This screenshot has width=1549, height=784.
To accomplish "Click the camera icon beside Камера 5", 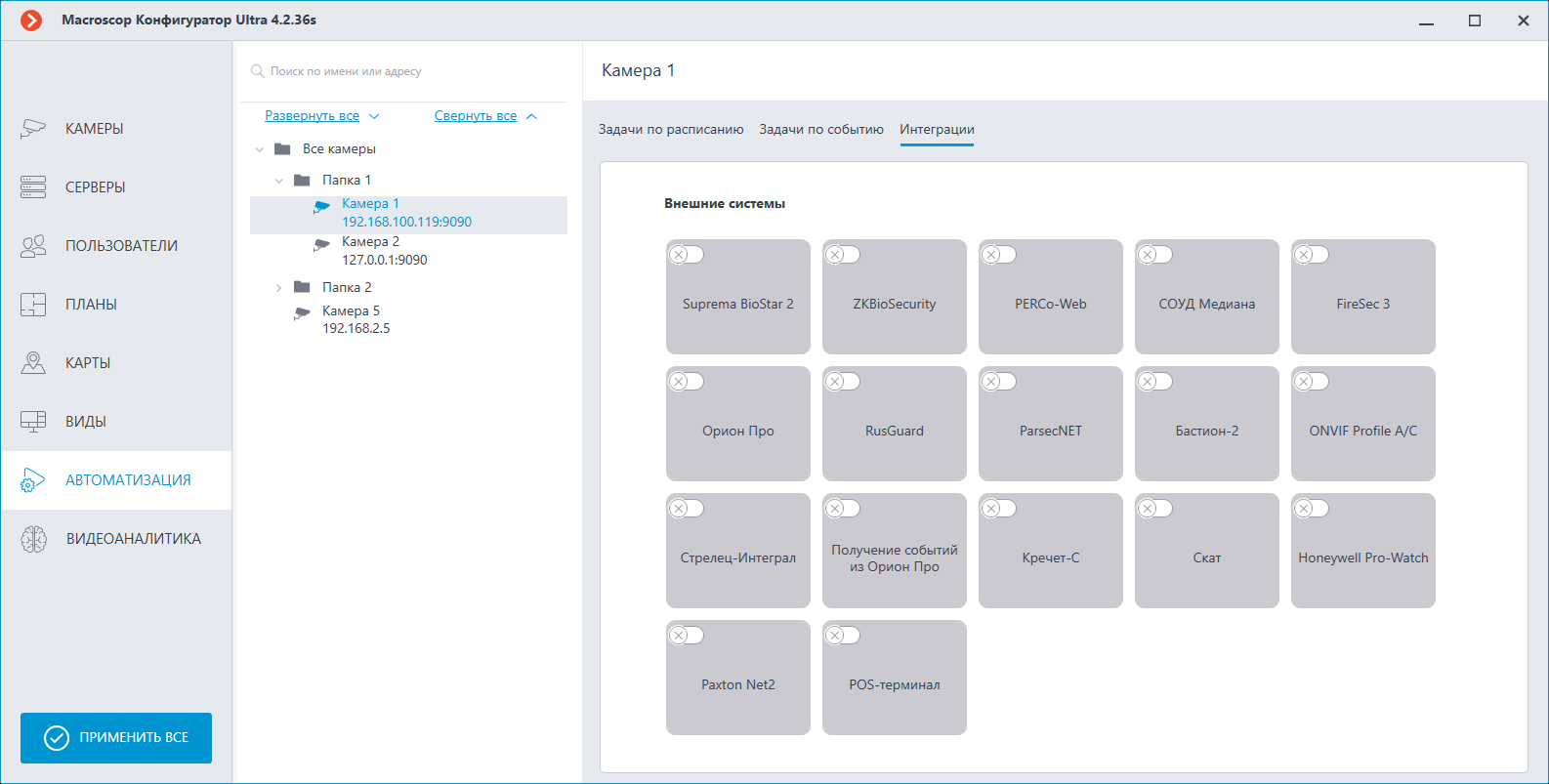I will (302, 313).
